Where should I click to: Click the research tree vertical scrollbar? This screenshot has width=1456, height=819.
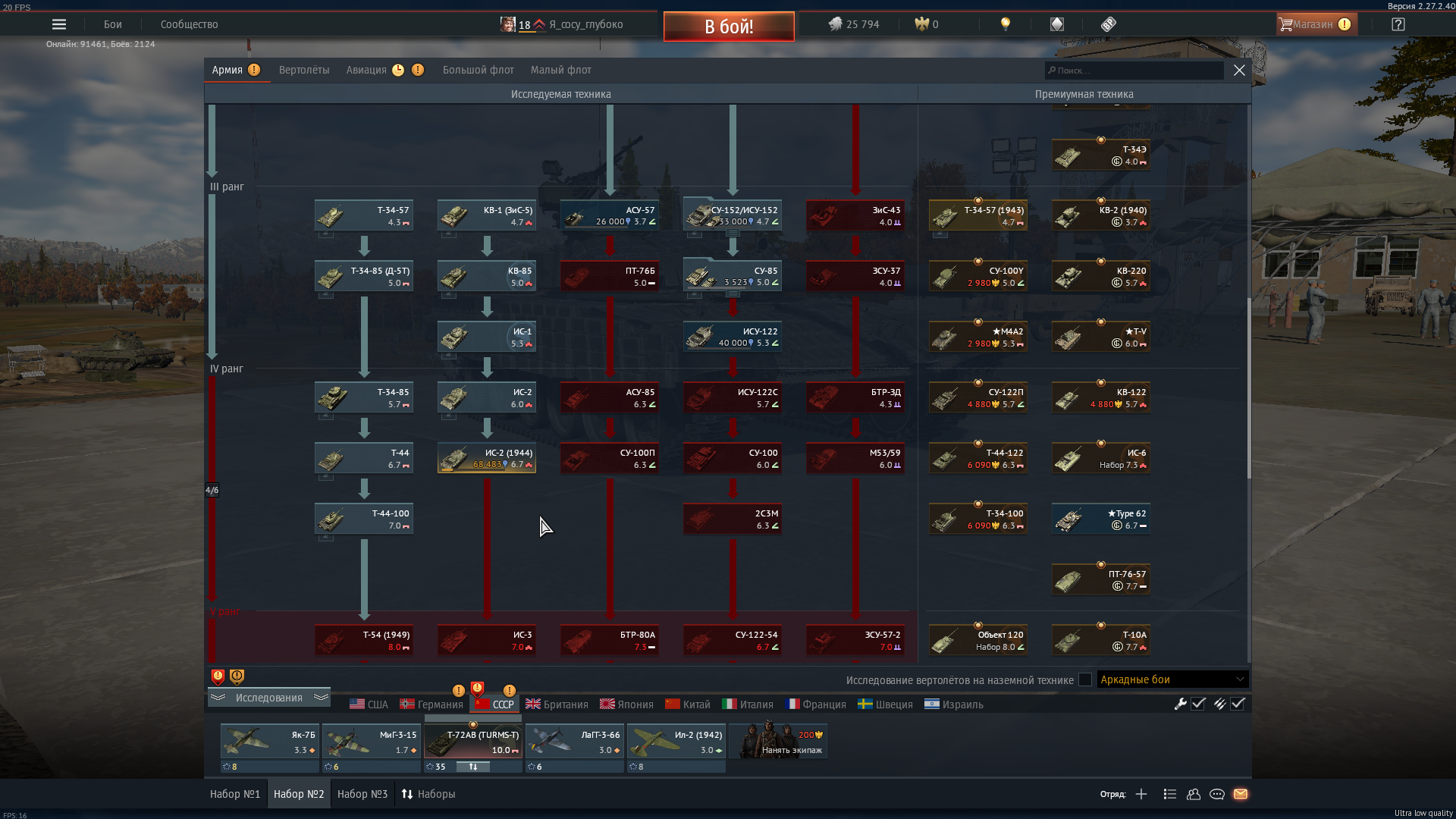click(x=1249, y=387)
